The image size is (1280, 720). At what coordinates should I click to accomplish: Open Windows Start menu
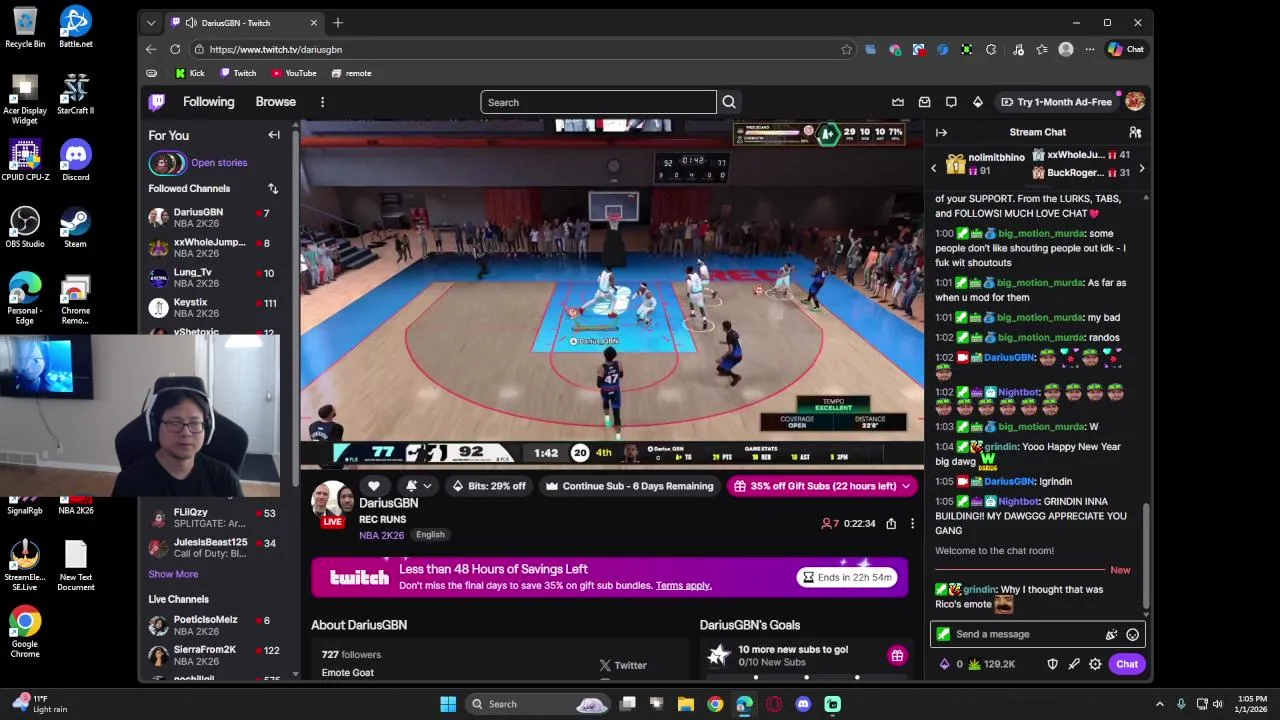[x=448, y=704]
